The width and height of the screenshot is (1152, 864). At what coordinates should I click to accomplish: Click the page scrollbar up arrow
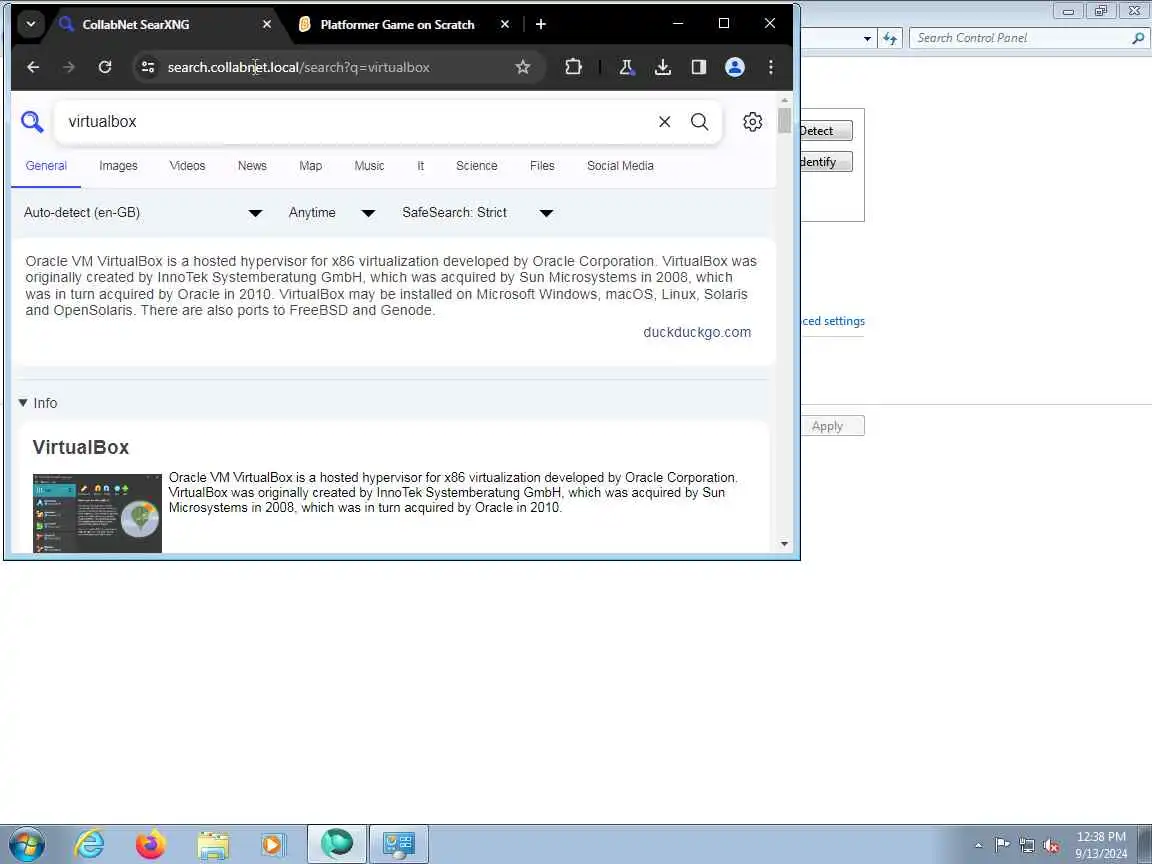point(784,100)
